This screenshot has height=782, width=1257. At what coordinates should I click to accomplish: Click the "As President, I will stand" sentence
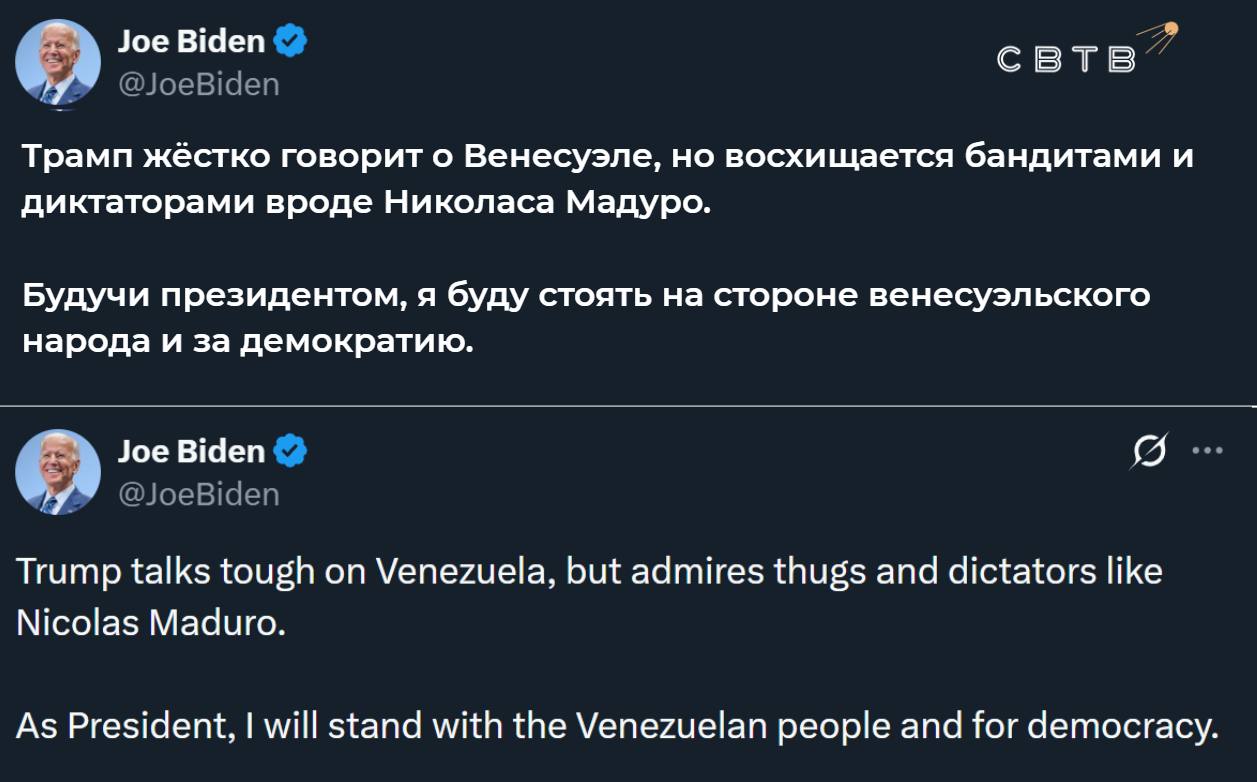pyautogui.click(x=617, y=725)
